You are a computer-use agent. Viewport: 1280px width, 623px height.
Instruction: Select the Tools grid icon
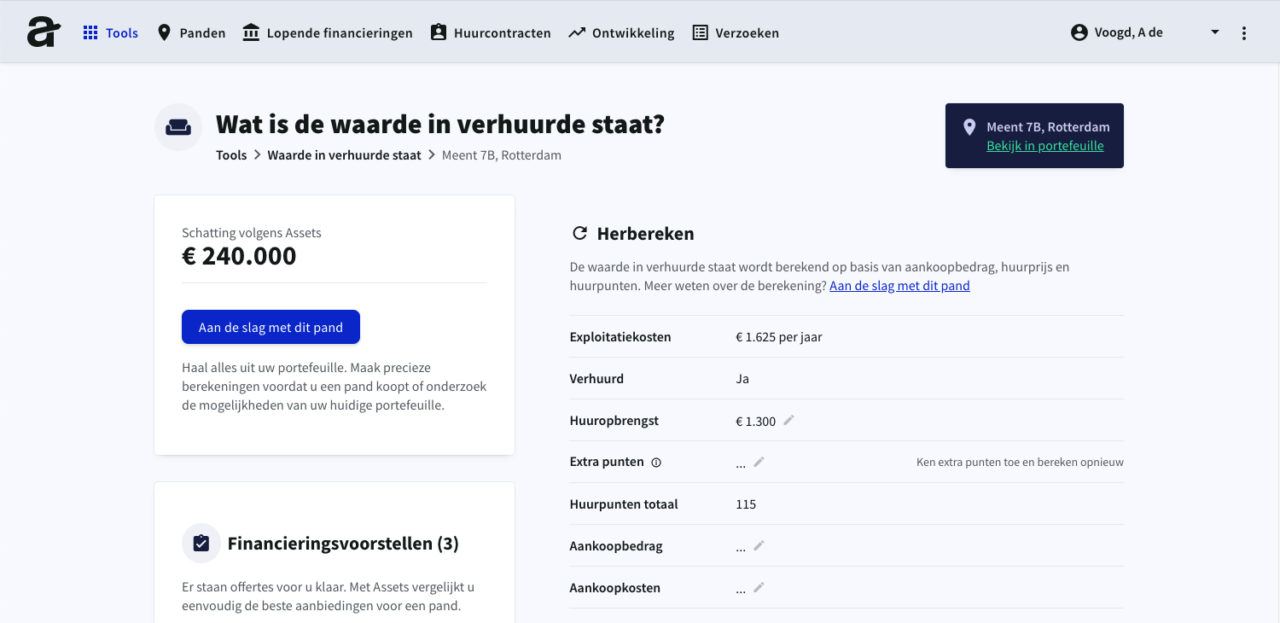(x=90, y=31)
